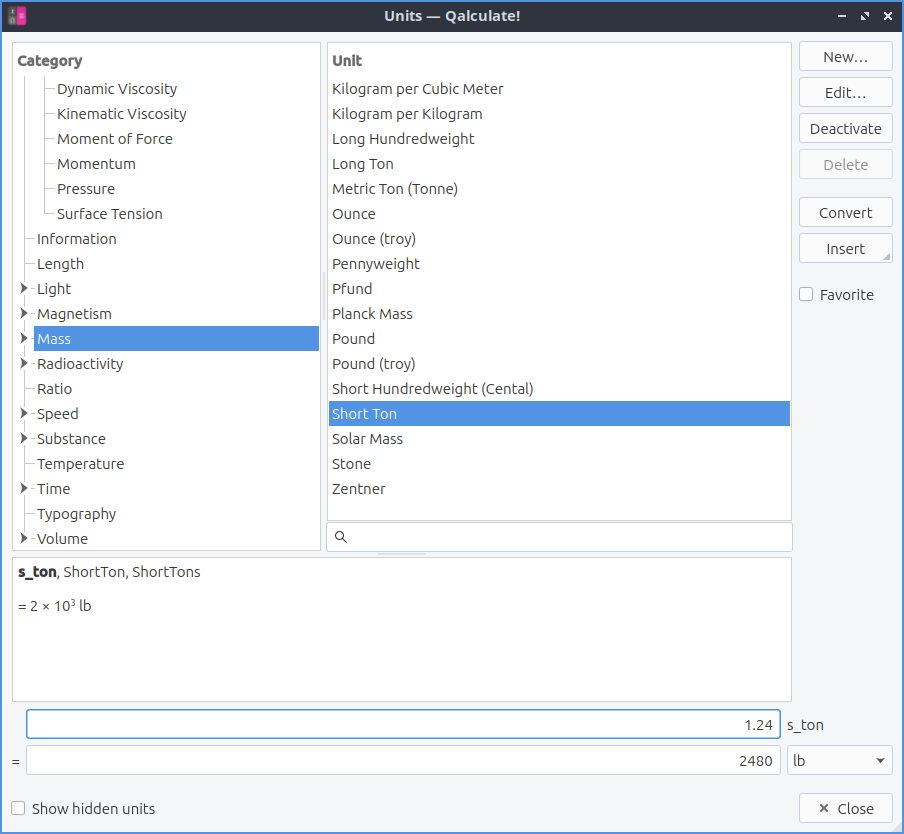
Task: Deactivate the selected Short Ton unit
Action: tap(845, 129)
